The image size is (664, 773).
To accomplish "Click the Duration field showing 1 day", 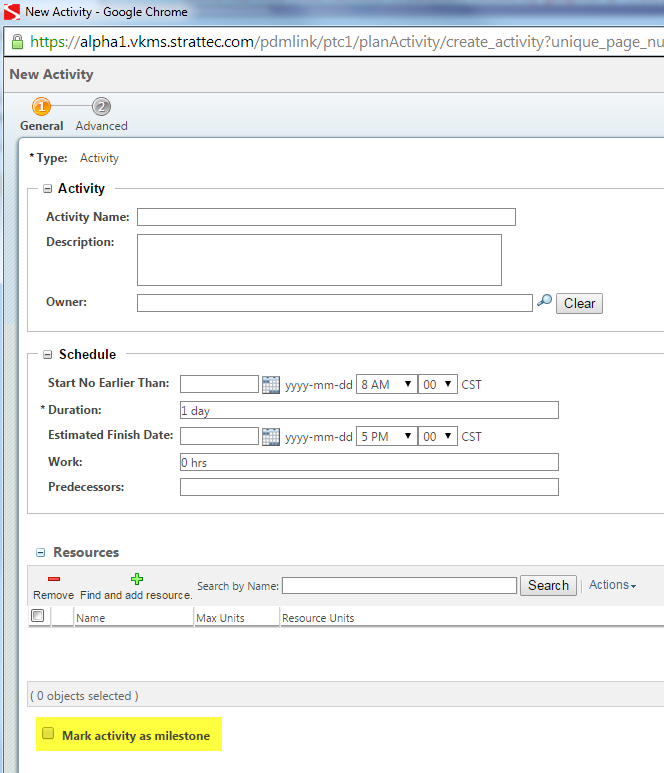I will pyautogui.click(x=369, y=410).
